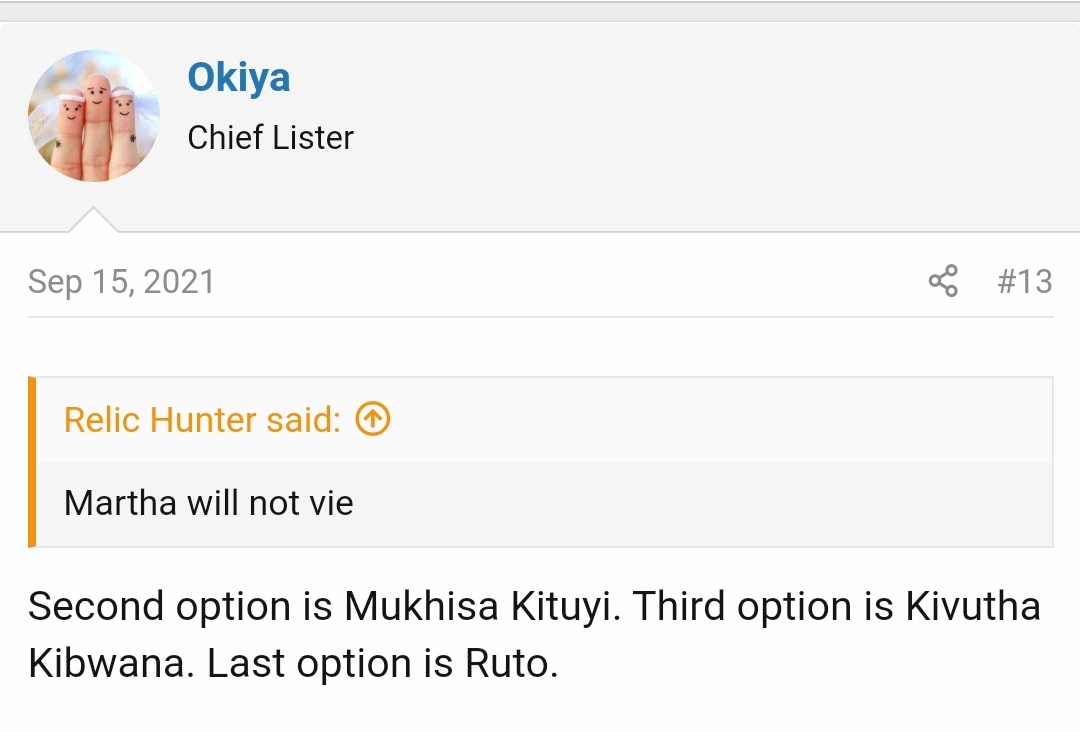Open the share post icon

click(x=943, y=281)
